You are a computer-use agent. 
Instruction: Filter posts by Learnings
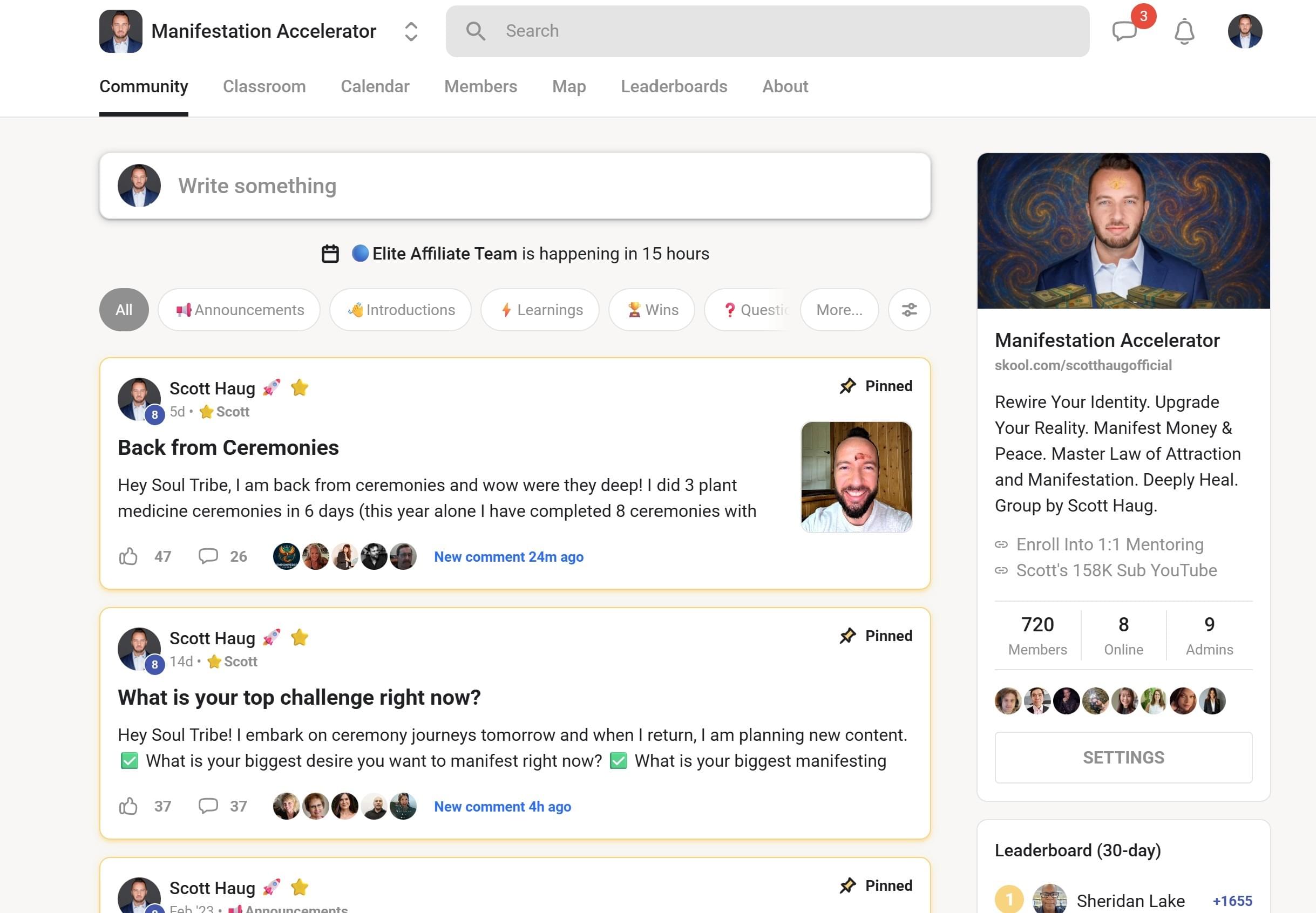pos(540,310)
